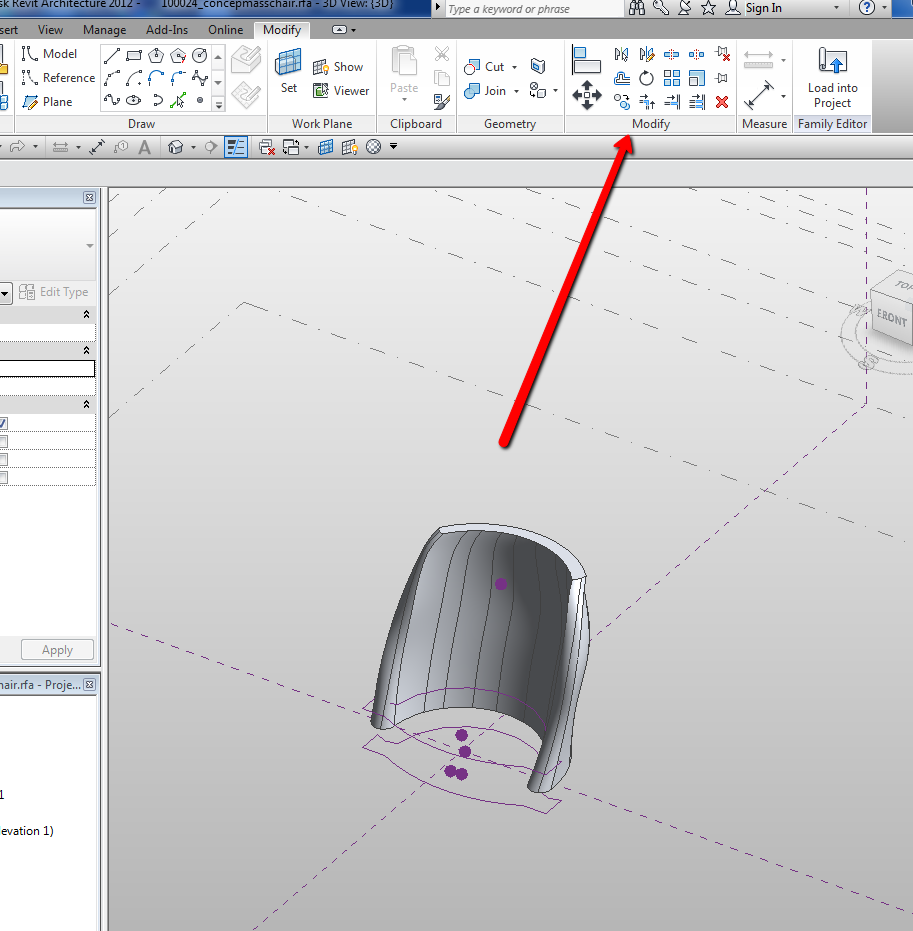This screenshot has height=931, width=913.
Task: Collapse the first Properties group chevron
Action: point(86,314)
